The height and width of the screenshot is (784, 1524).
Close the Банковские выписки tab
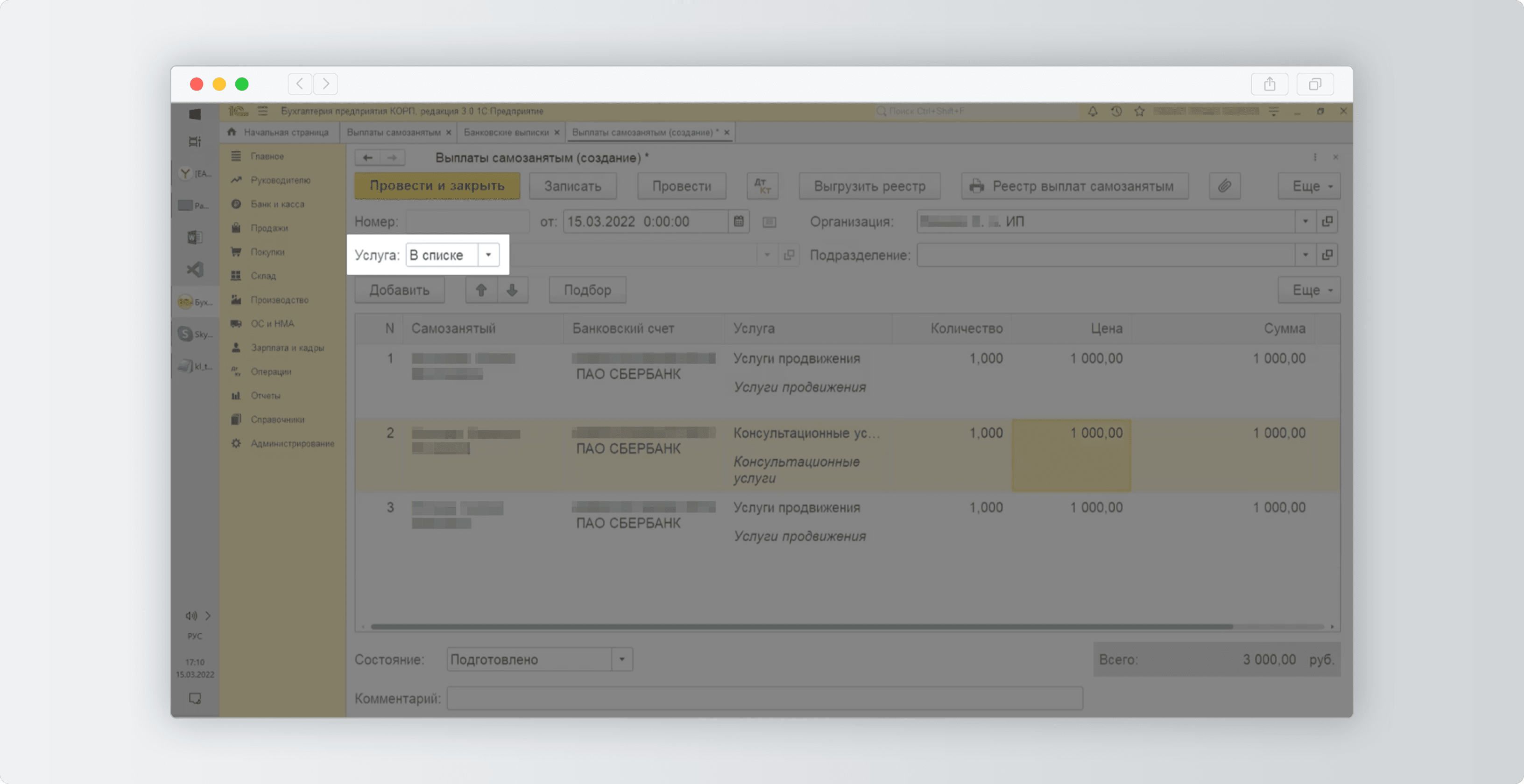click(x=557, y=133)
